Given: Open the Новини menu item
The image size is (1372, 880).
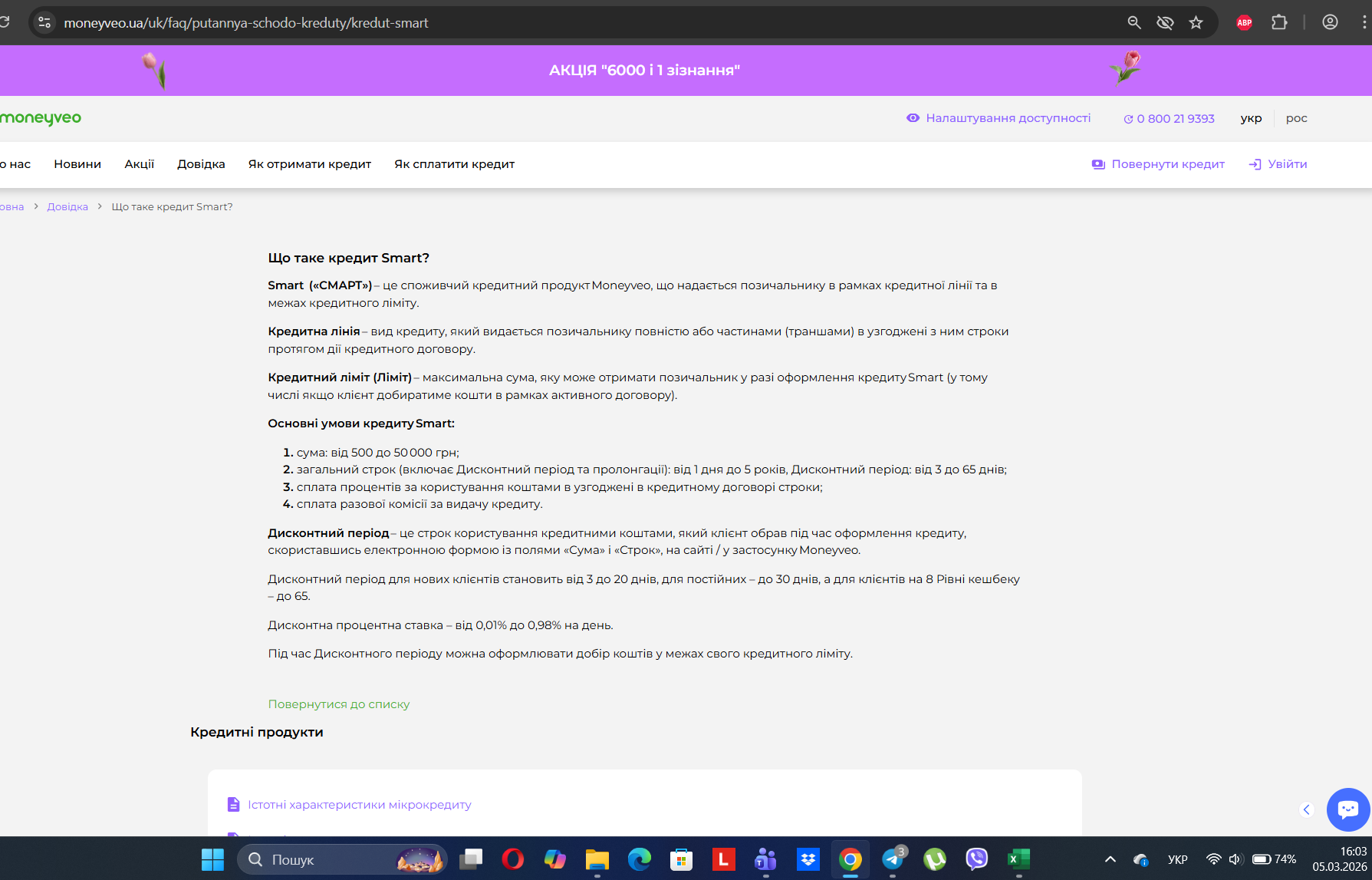Looking at the screenshot, I should point(77,164).
